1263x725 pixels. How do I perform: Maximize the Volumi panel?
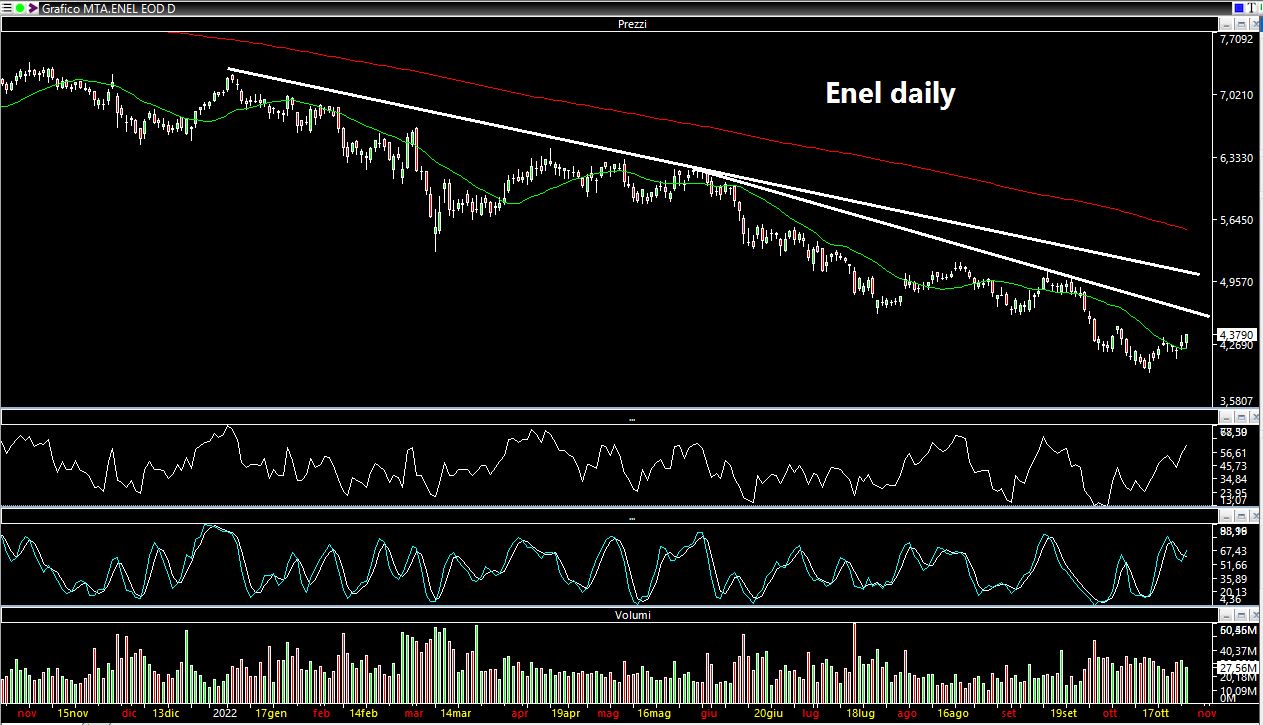pos(1240,614)
